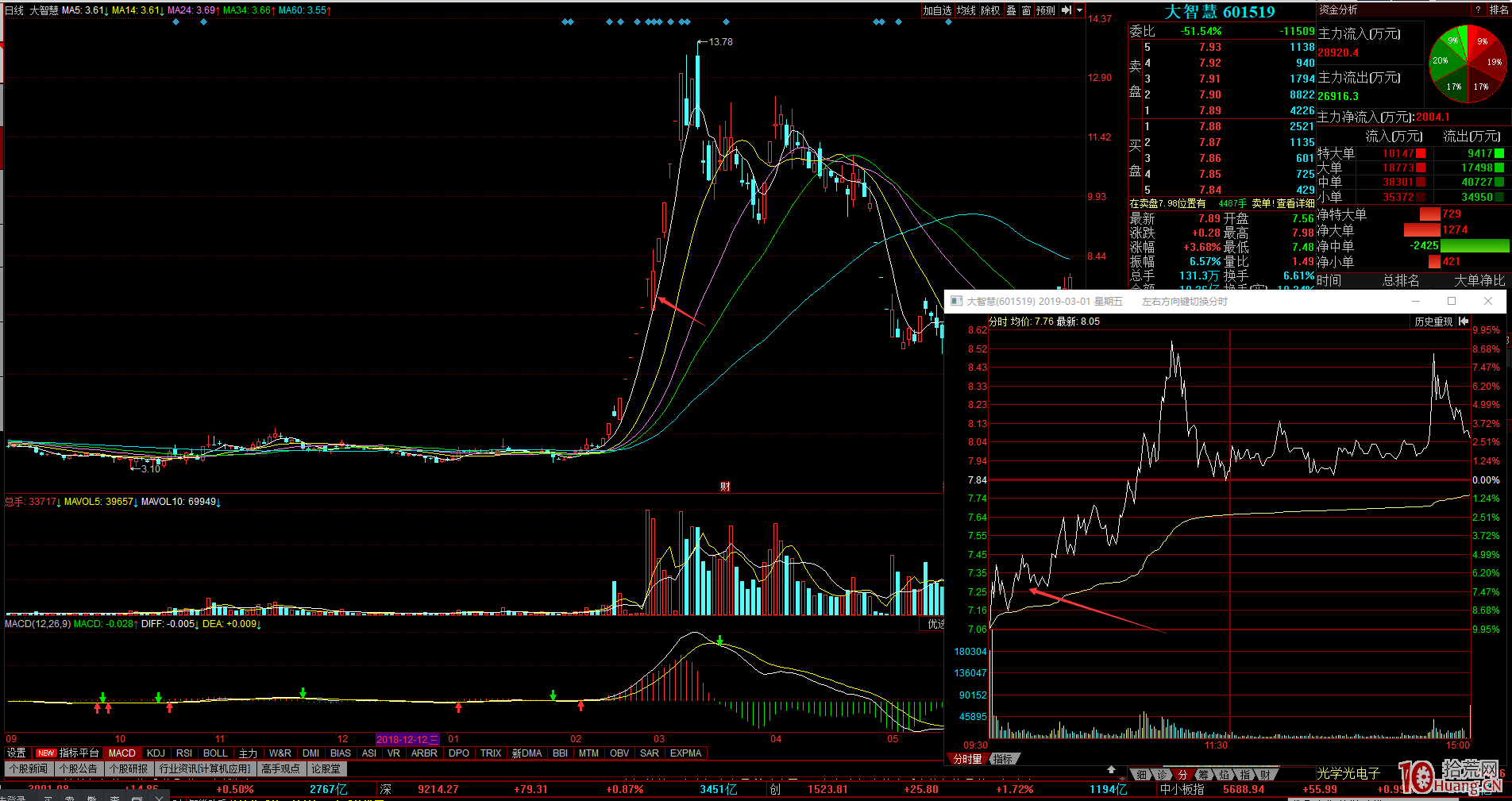Select the 焰 tab icon

click(1224, 774)
